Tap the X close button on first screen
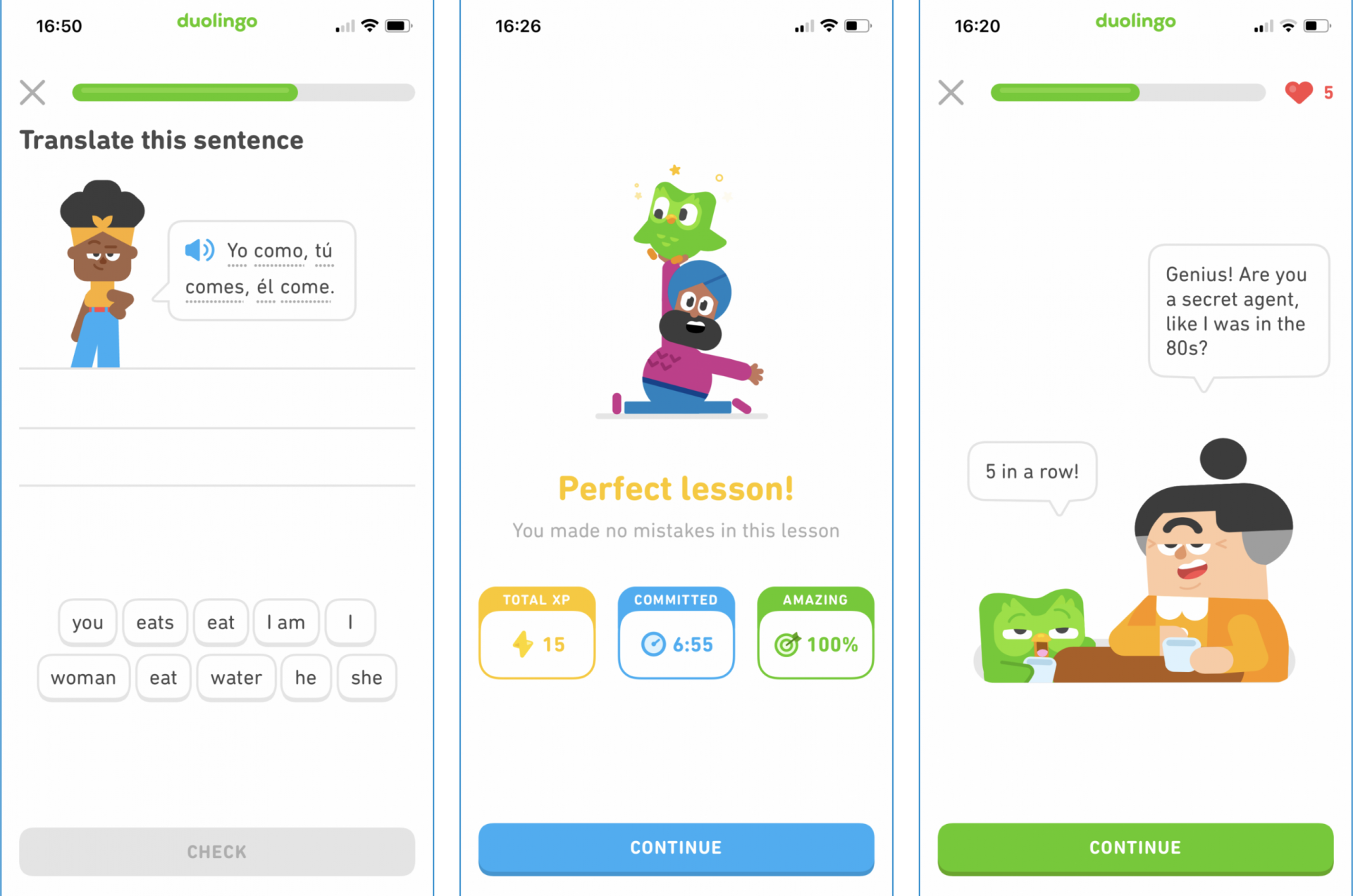This screenshot has height=896, width=1353. click(x=32, y=92)
